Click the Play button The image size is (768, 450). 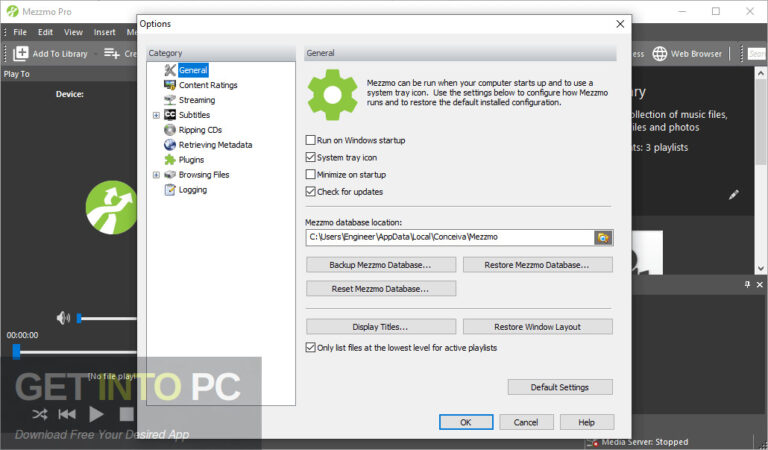click(96, 414)
